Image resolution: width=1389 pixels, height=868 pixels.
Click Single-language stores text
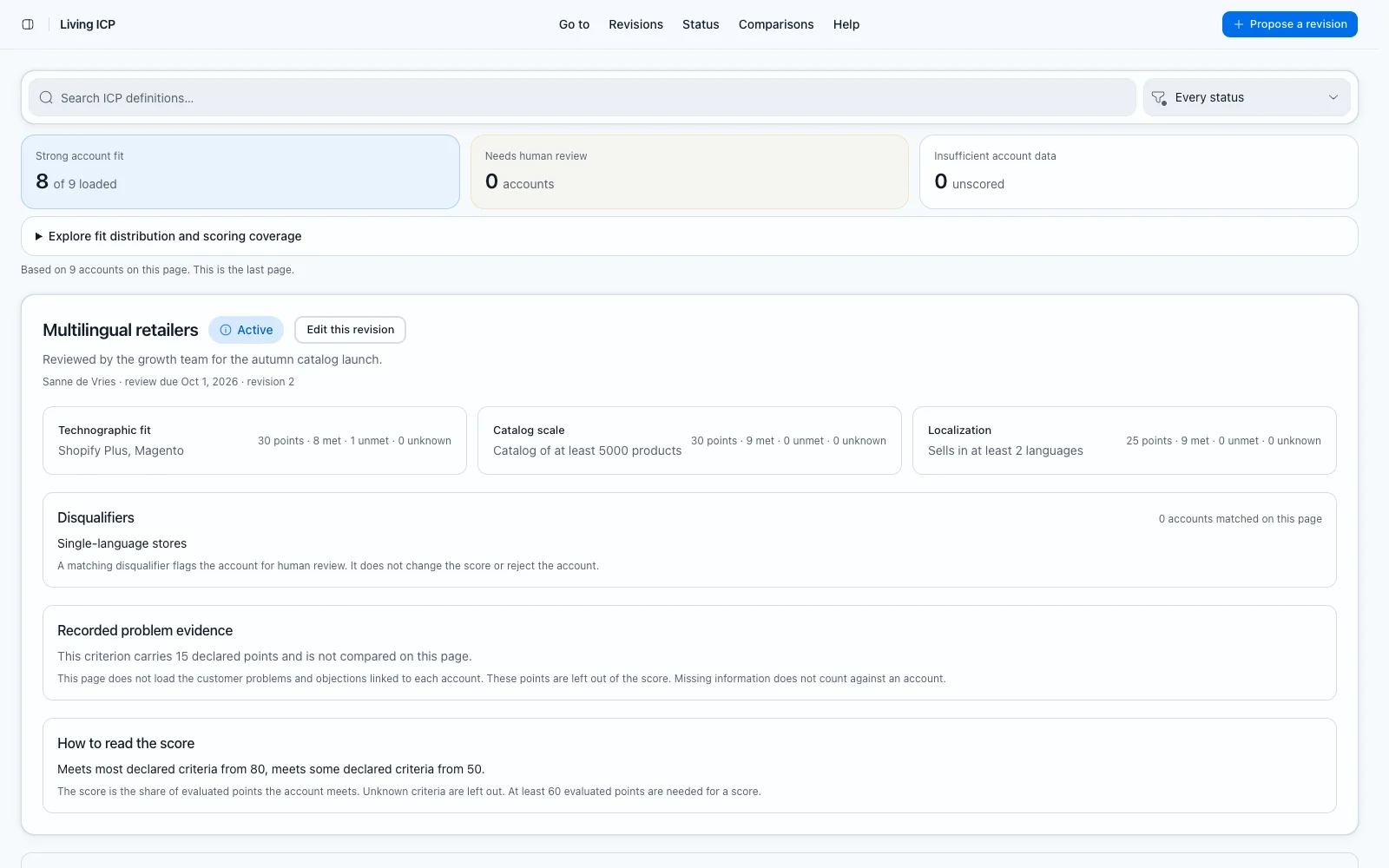(122, 543)
